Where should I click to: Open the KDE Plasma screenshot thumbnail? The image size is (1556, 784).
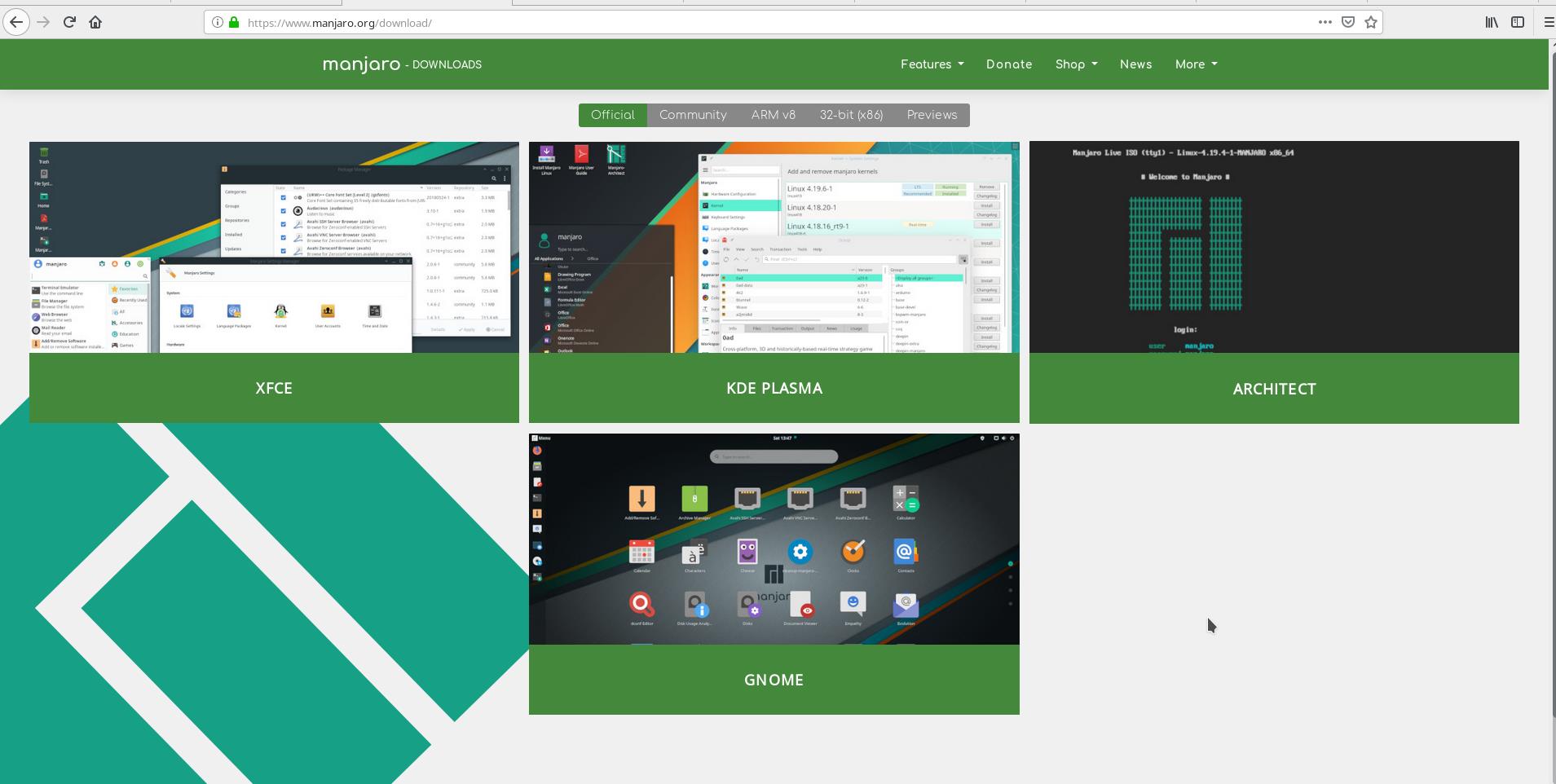(774, 247)
